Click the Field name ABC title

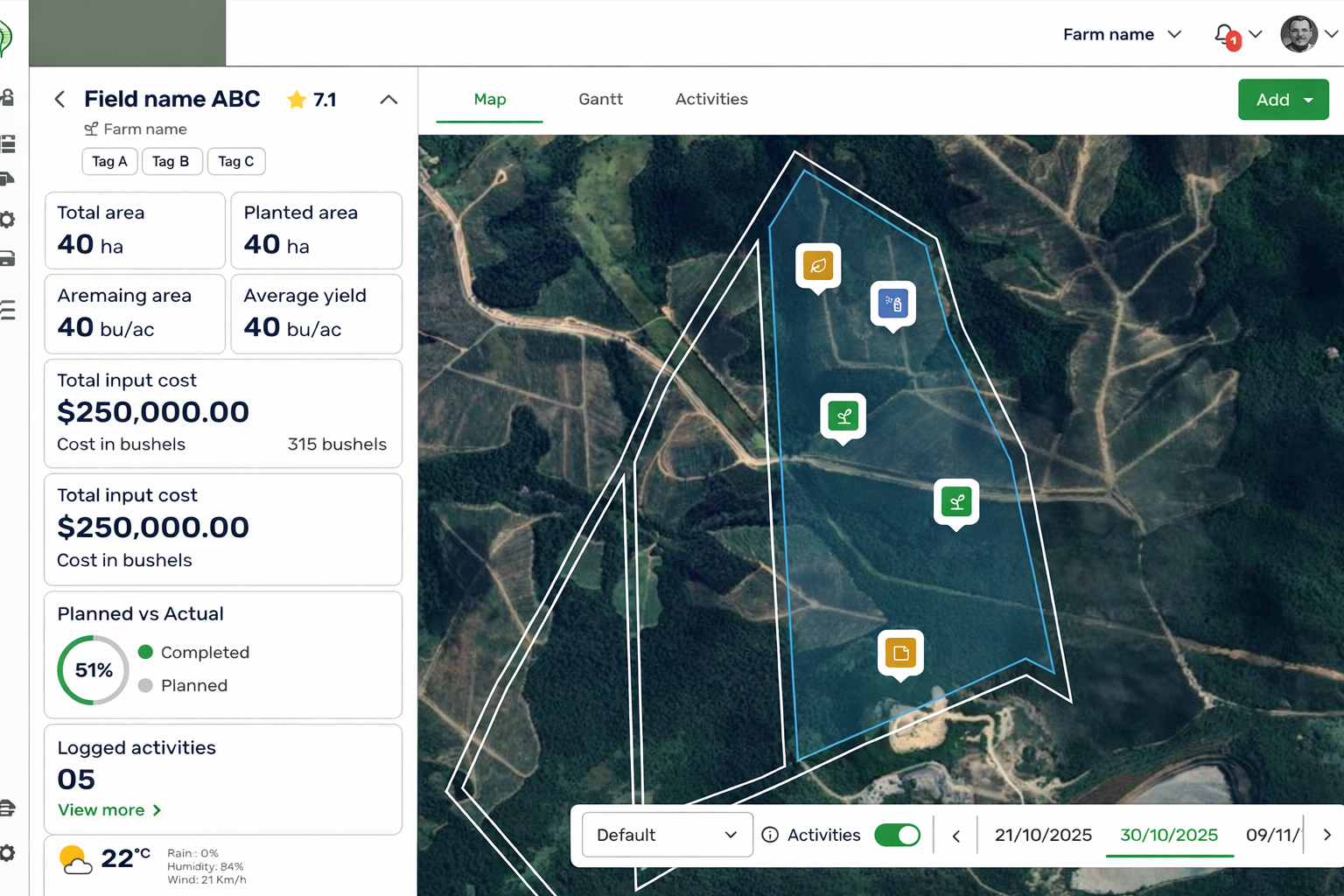[x=172, y=99]
